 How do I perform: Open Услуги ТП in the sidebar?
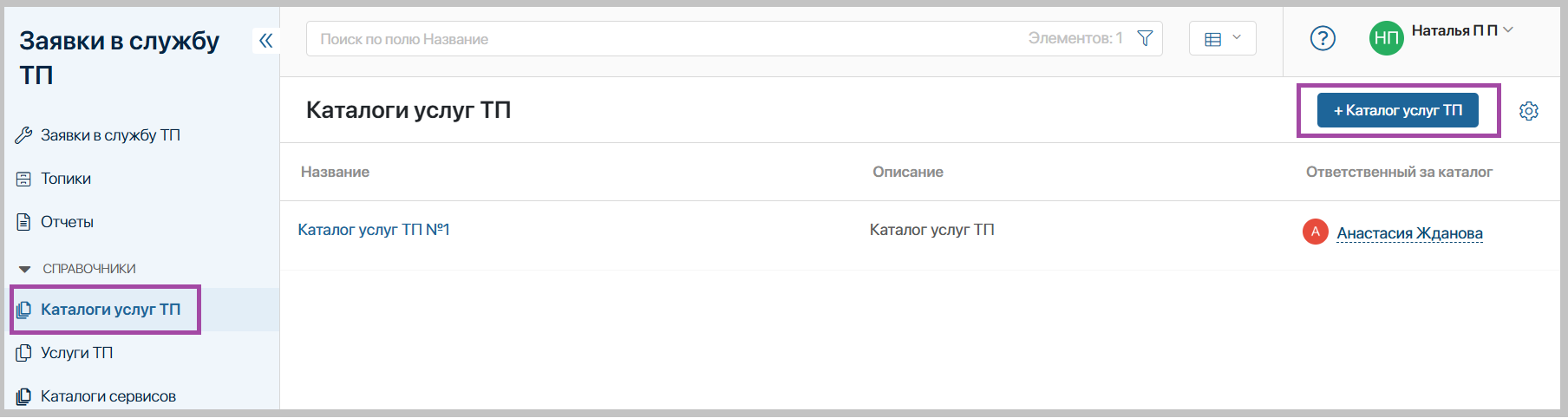pyautogui.click(x=76, y=353)
